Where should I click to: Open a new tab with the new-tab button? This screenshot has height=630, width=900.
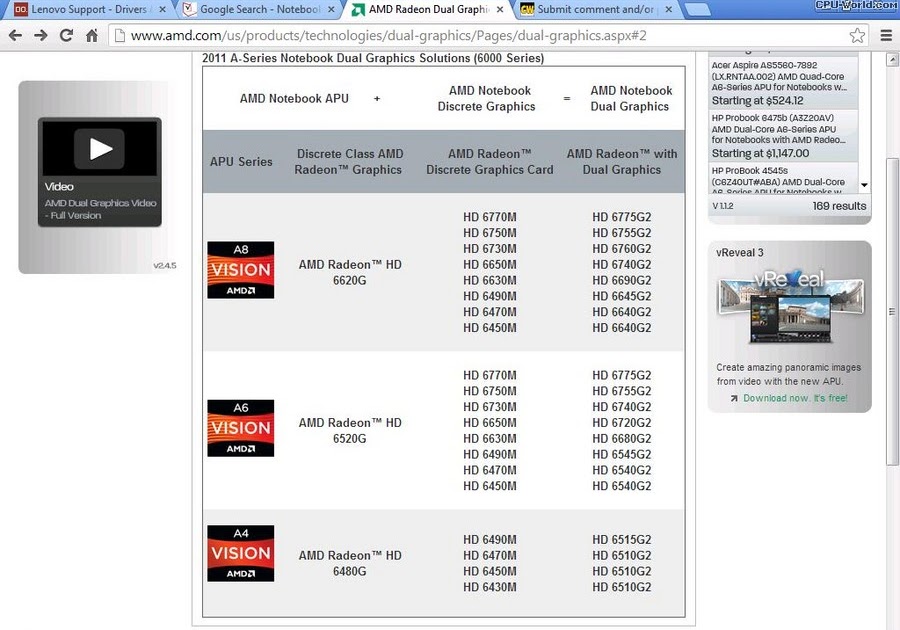point(697,10)
